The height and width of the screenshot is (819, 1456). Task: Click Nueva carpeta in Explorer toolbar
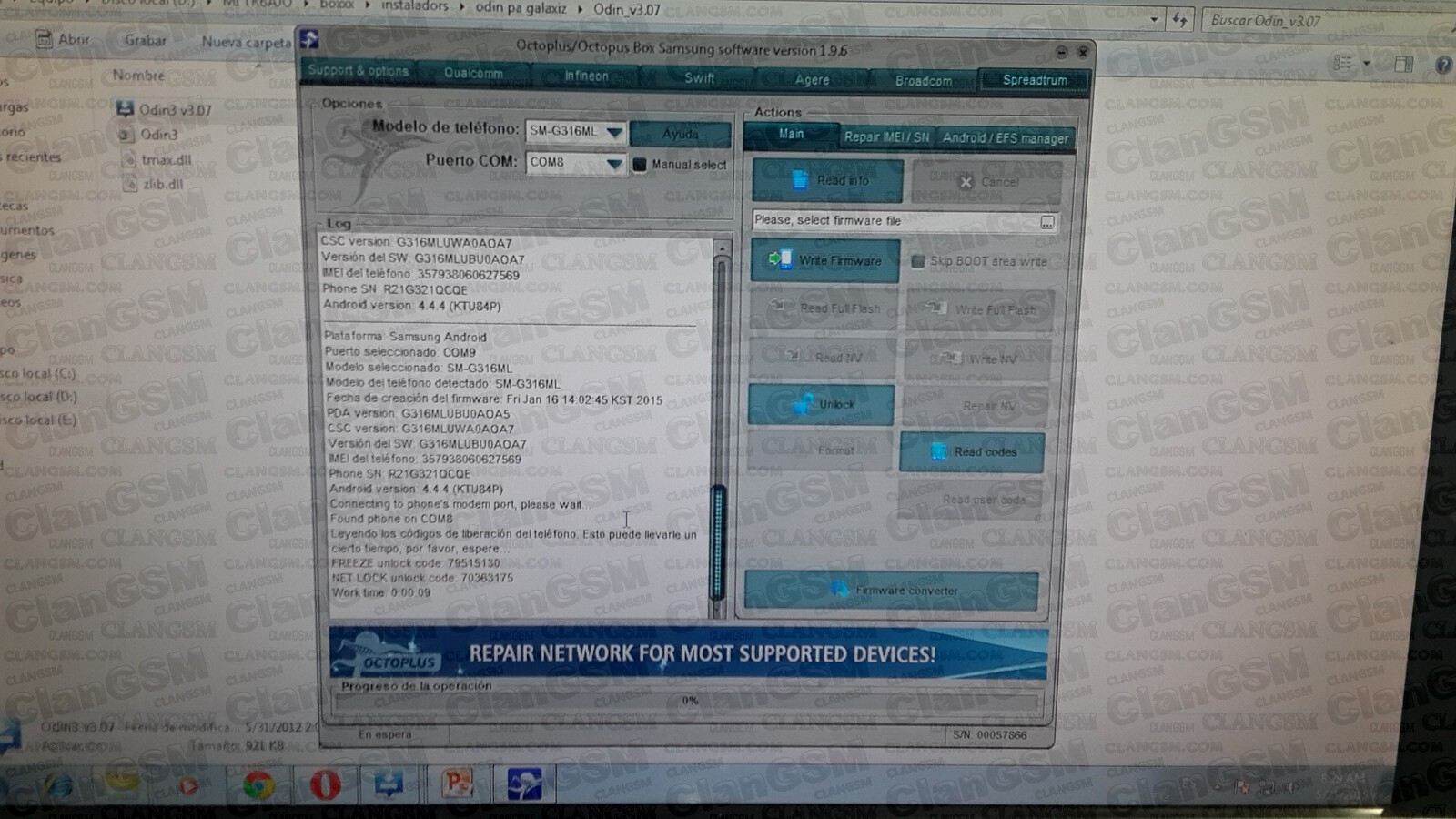pos(246,42)
